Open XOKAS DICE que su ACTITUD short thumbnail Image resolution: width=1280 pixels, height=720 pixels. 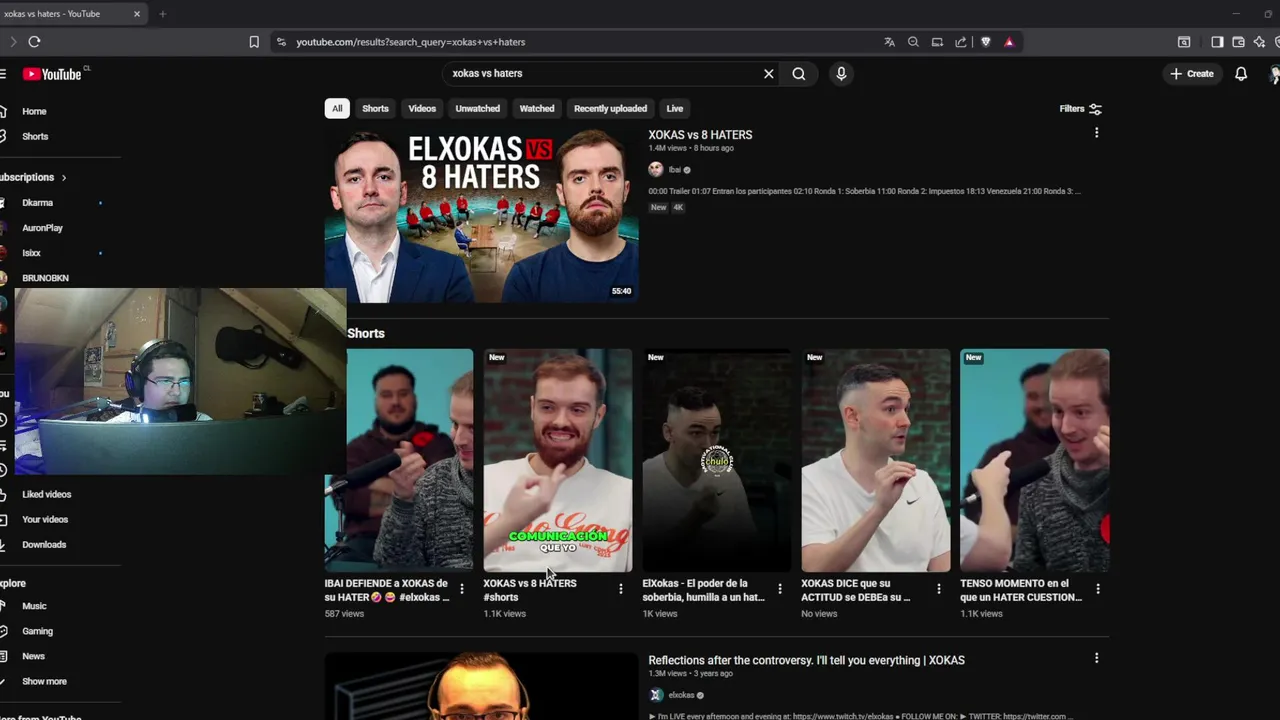(x=876, y=460)
